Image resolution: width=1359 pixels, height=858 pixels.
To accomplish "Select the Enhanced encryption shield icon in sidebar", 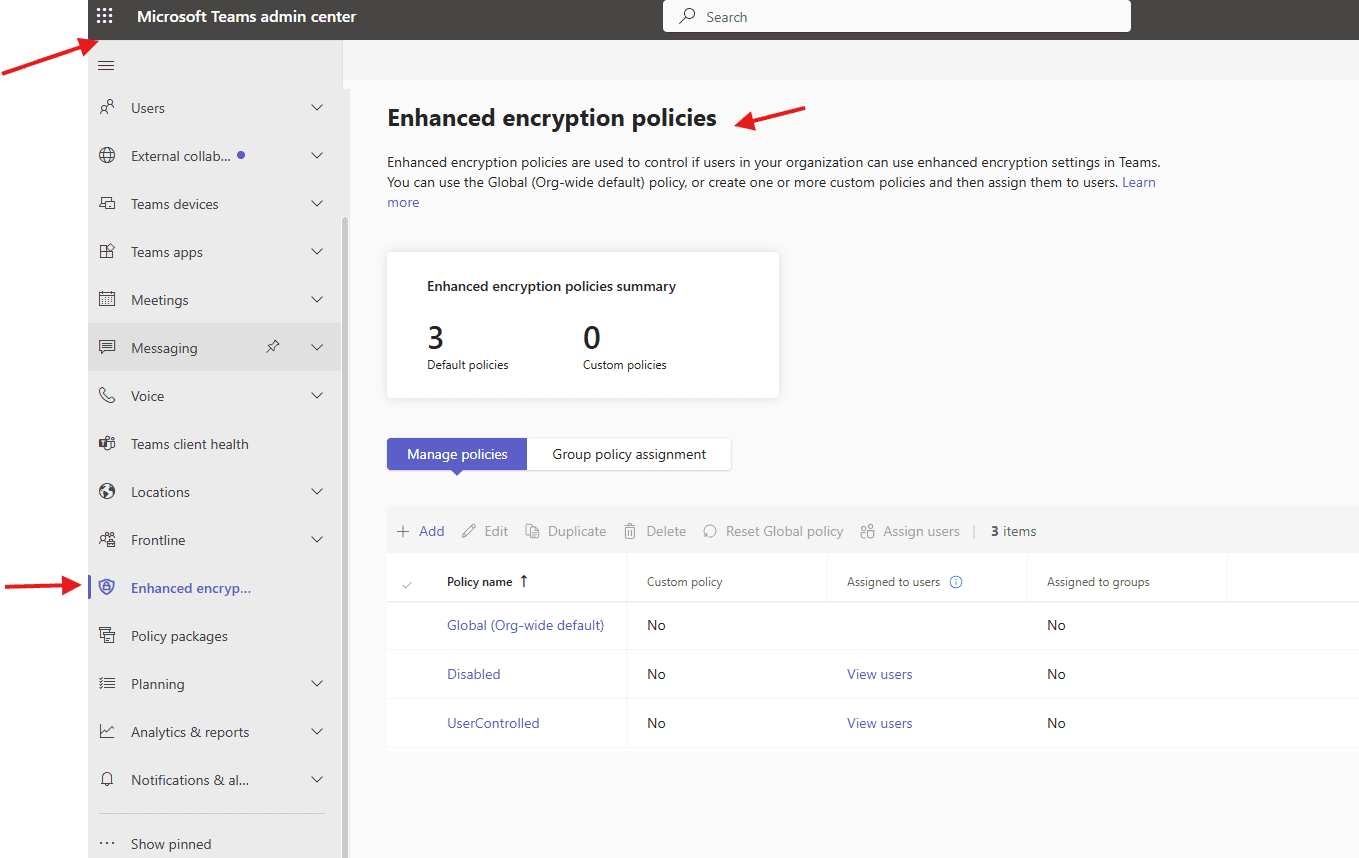I will coord(107,587).
